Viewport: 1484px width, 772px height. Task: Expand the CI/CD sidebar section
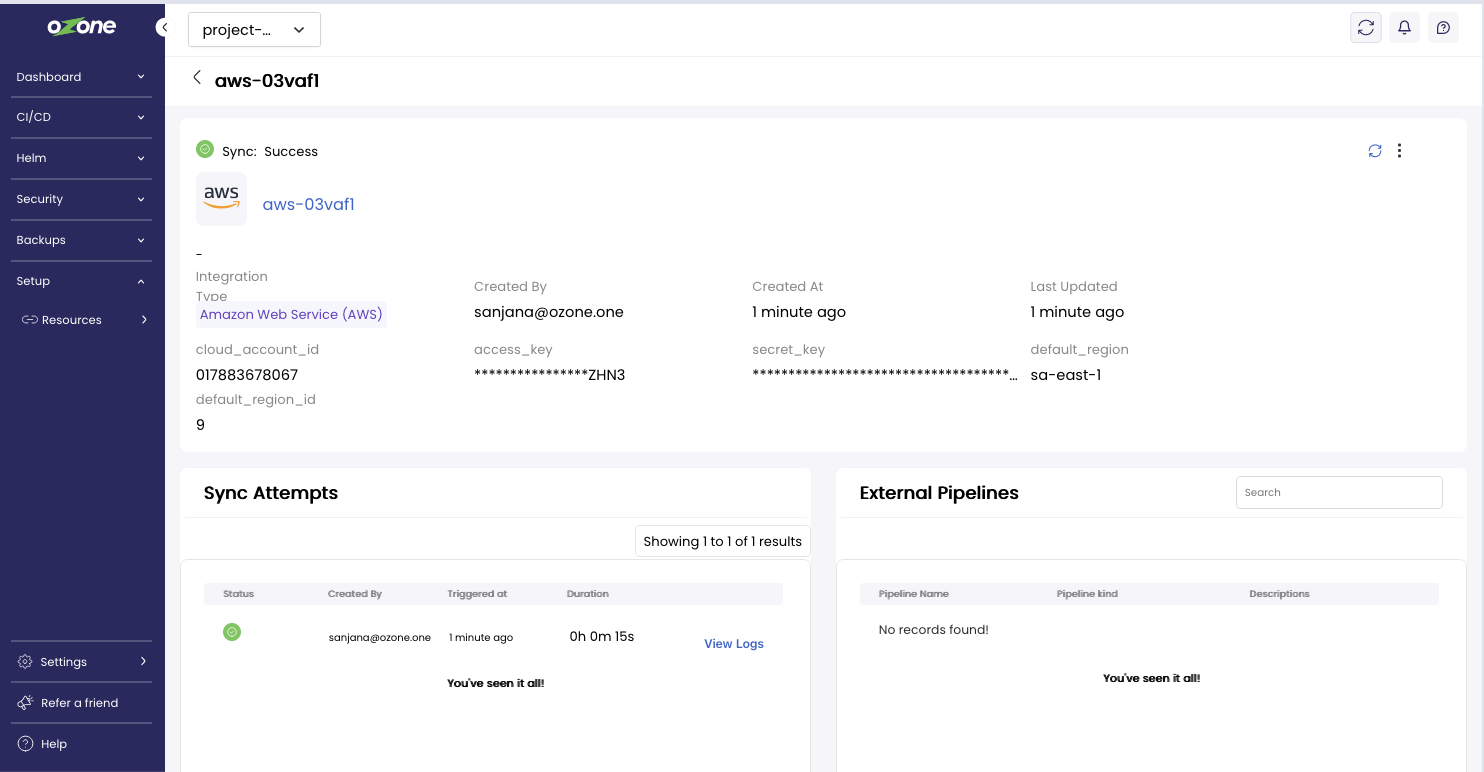point(81,117)
